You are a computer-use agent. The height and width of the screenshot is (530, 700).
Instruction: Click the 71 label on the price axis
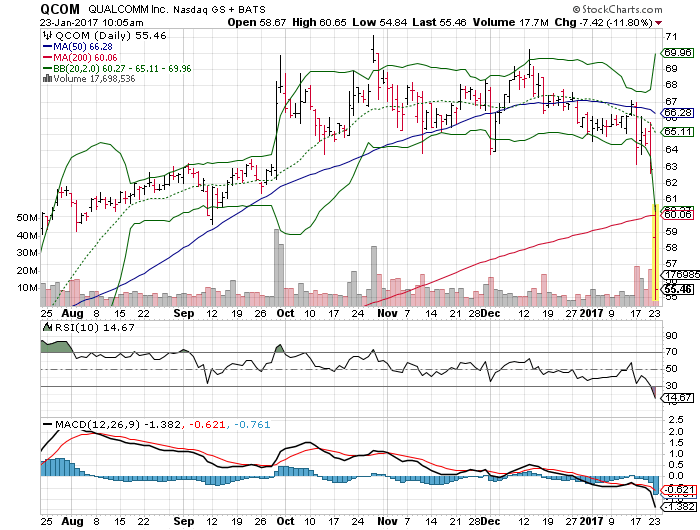tap(671, 37)
